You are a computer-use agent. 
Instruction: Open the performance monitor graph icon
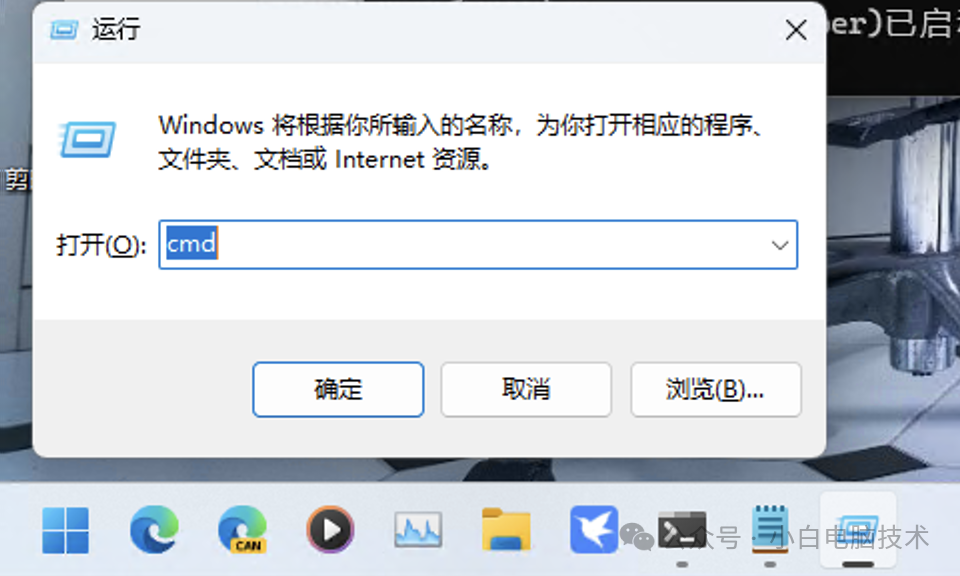pos(418,529)
